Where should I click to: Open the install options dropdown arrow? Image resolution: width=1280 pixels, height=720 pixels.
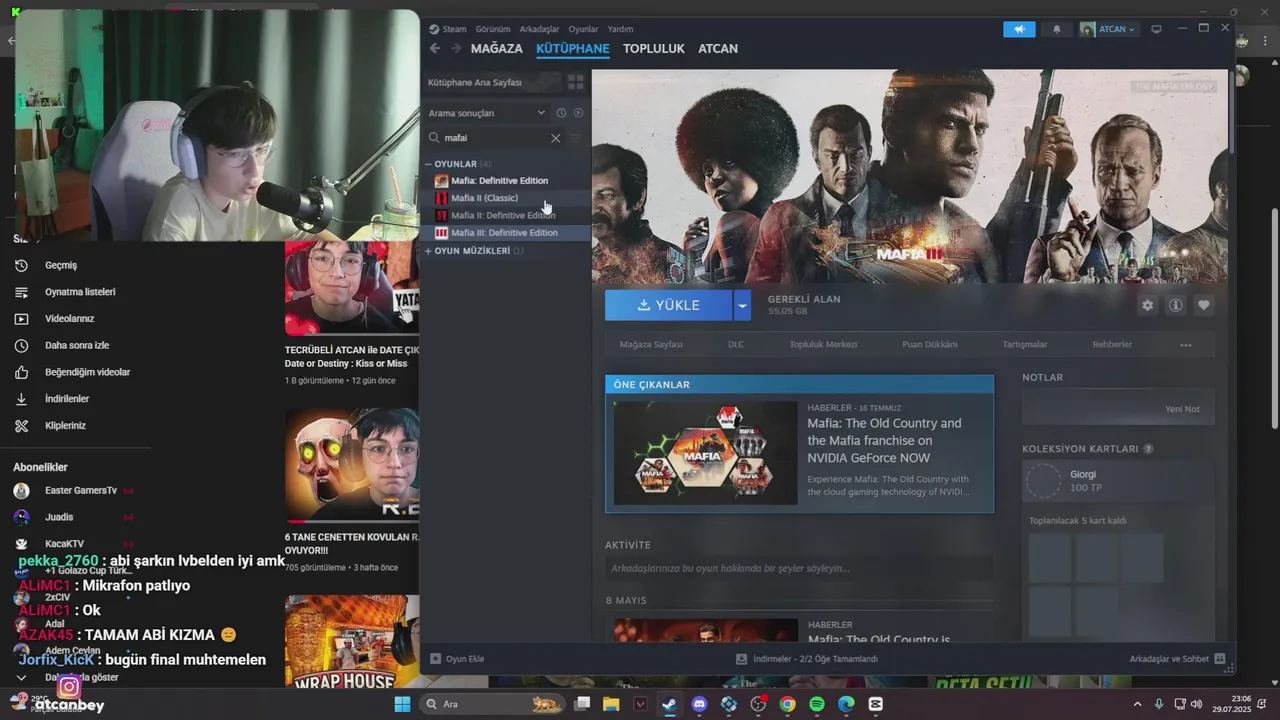(x=742, y=305)
